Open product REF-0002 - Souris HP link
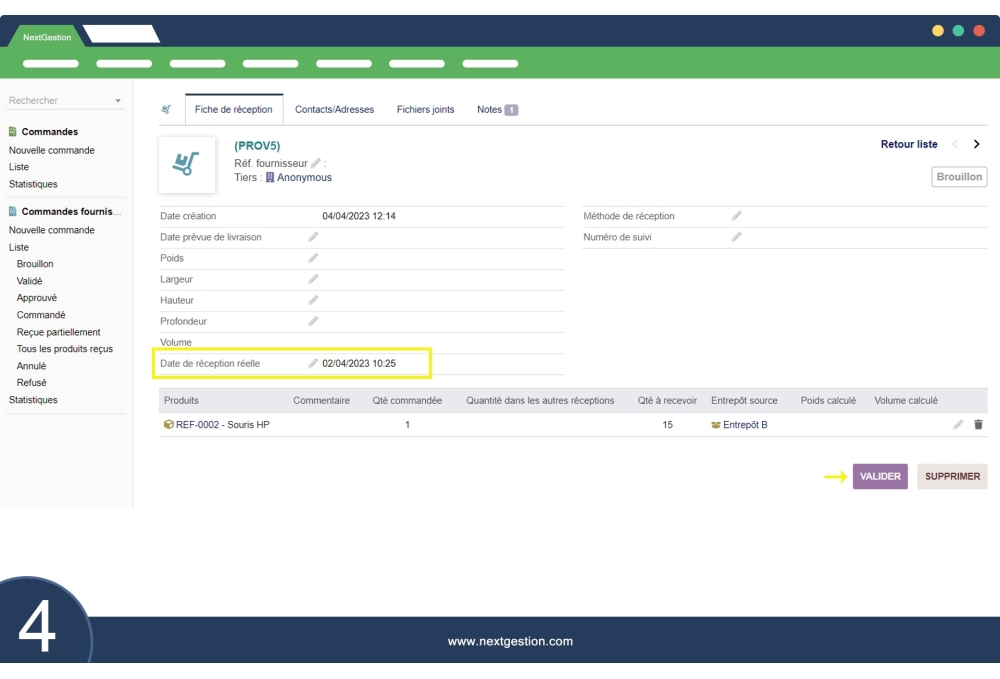 tap(222, 425)
